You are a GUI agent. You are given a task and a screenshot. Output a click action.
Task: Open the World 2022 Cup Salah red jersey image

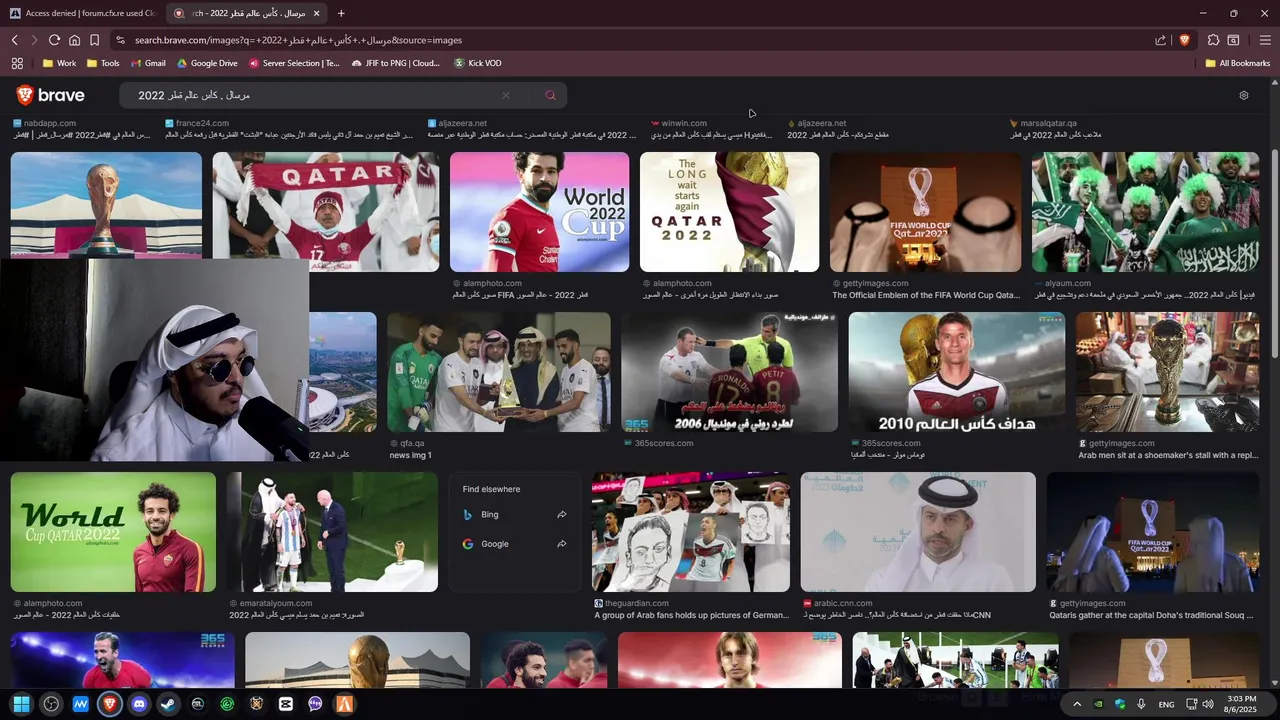540,212
